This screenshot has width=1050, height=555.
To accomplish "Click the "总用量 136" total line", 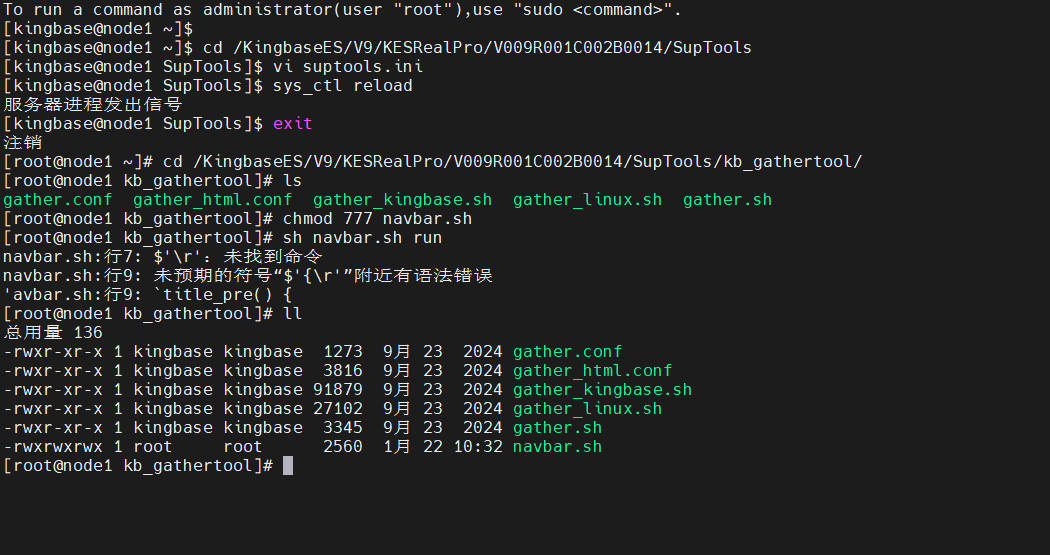I will pyautogui.click(x=53, y=332).
